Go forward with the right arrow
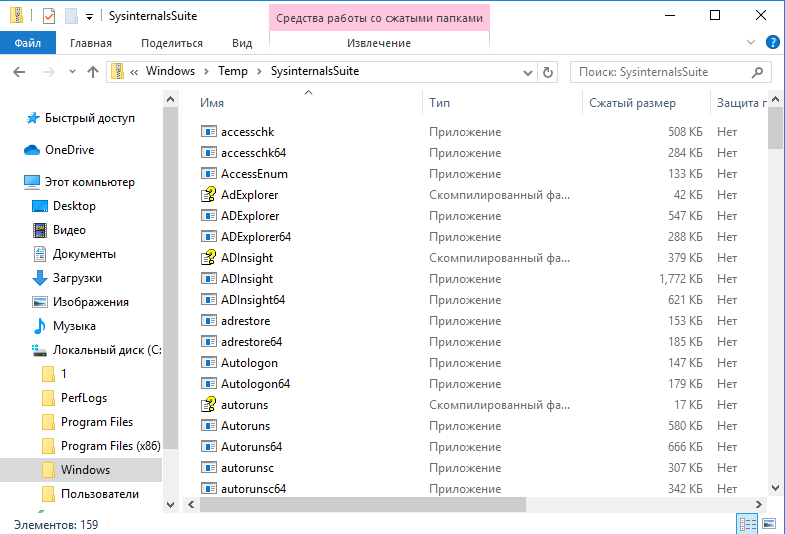The width and height of the screenshot is (785, 534). [49, 72]
